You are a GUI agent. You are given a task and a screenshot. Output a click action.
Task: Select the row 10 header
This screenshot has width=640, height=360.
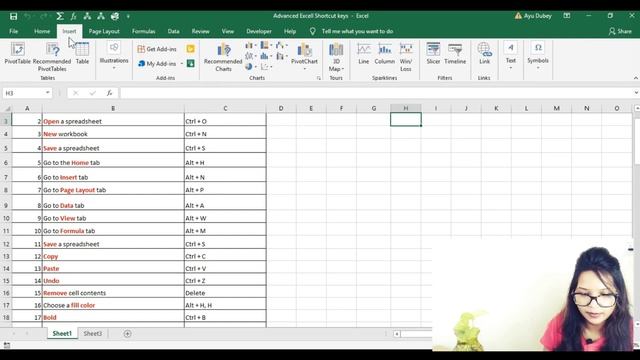(6, 218)
